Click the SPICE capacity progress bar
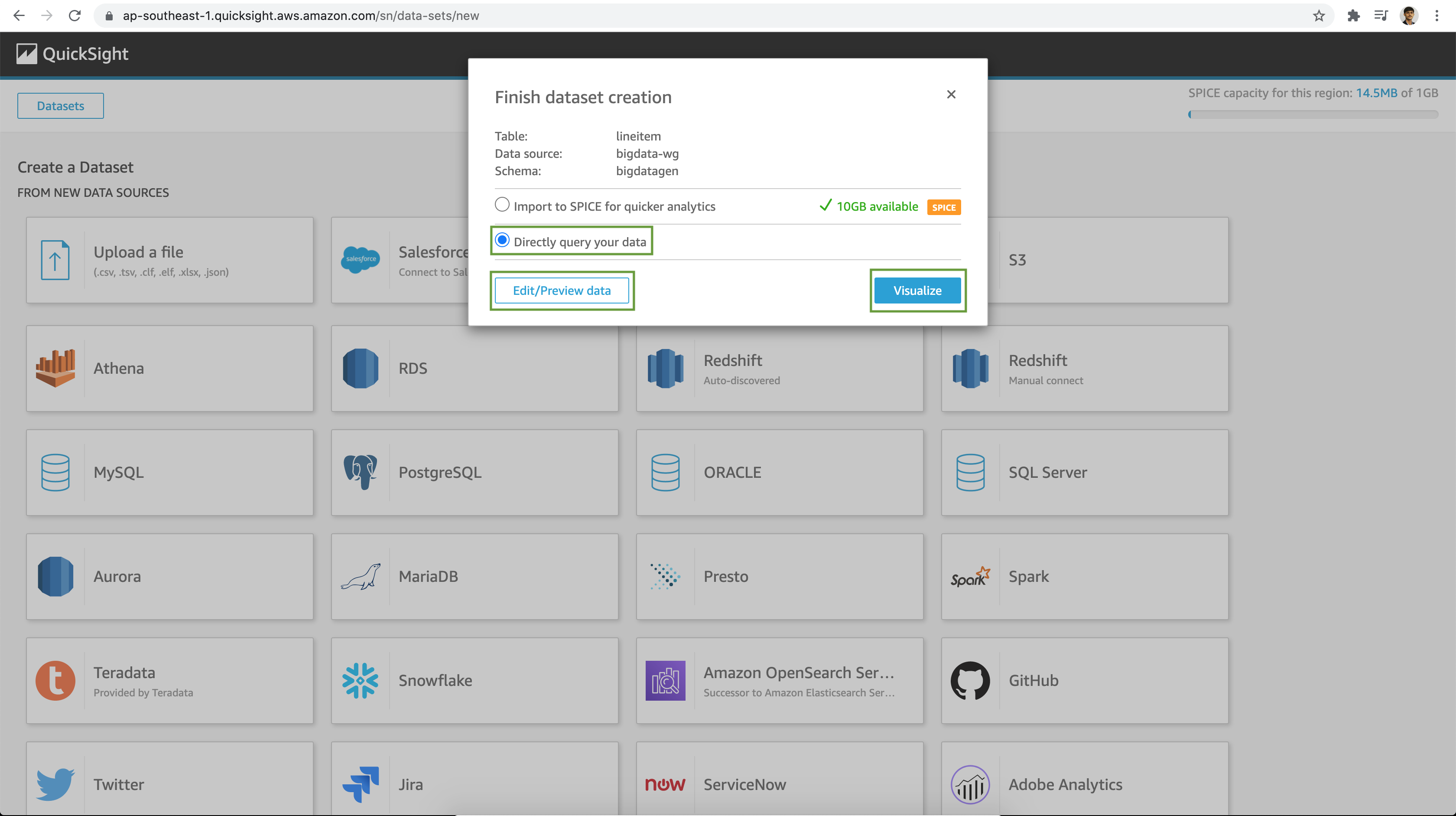 pyautogui.click(x=1313, y=114)
